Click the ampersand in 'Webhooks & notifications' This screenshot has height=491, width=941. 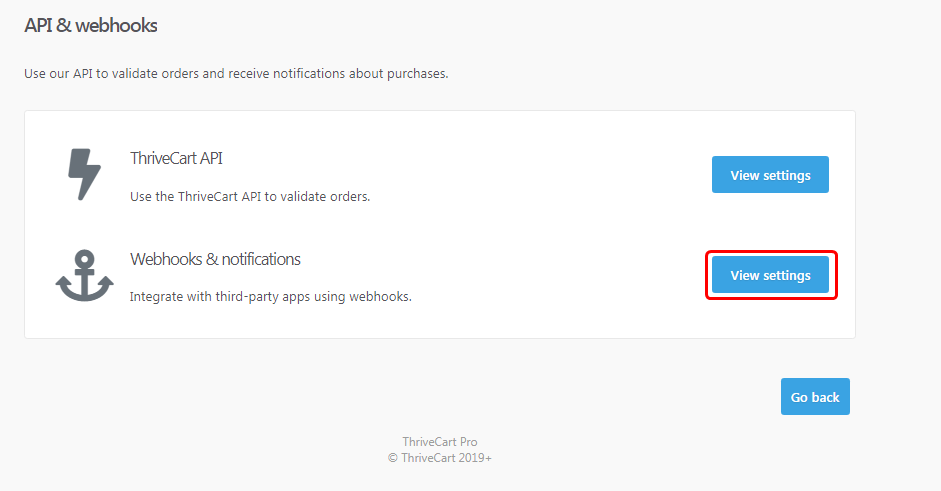point(212,259)
